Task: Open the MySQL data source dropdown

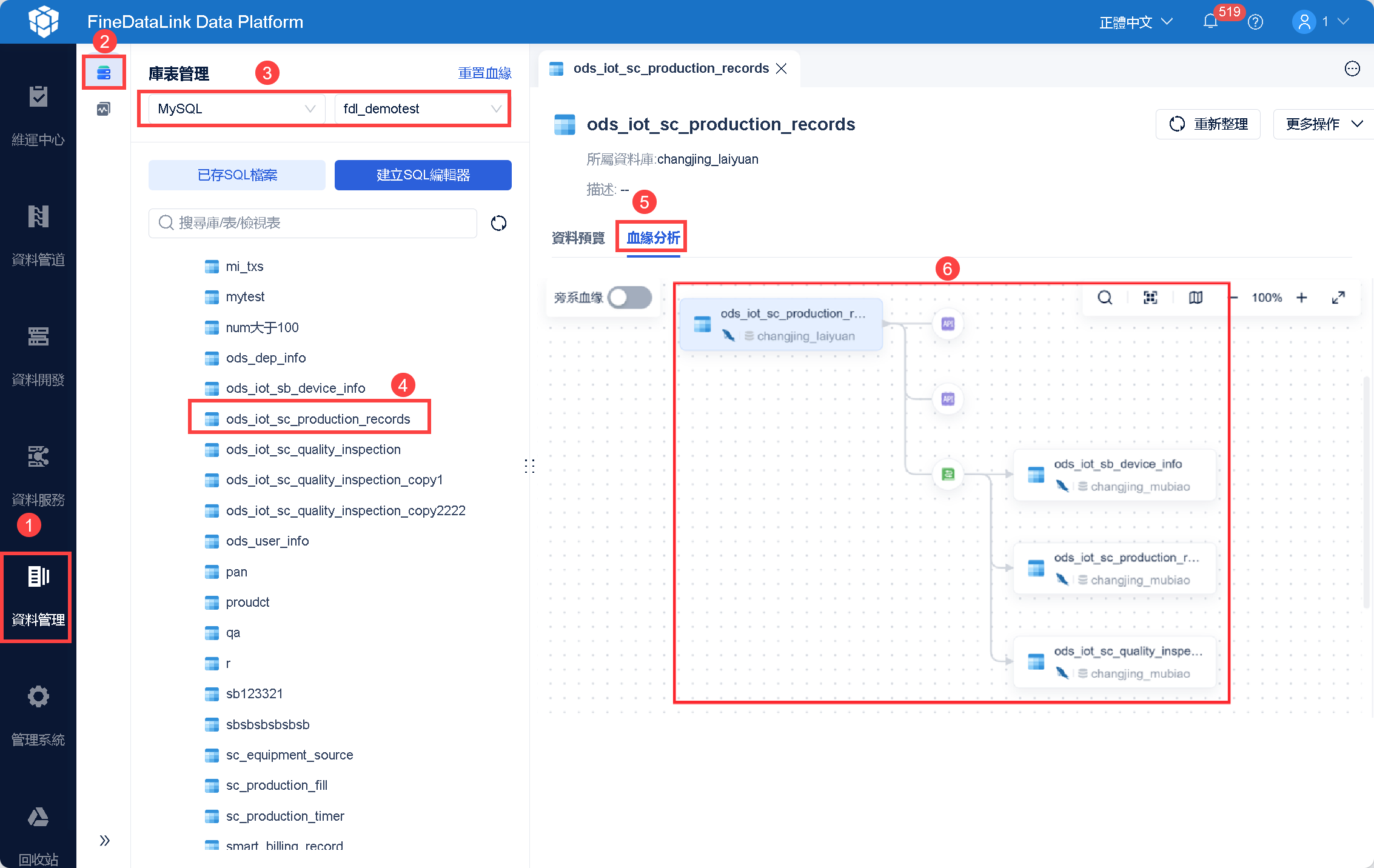Action: pyautogui.click(x=236, y=109)
